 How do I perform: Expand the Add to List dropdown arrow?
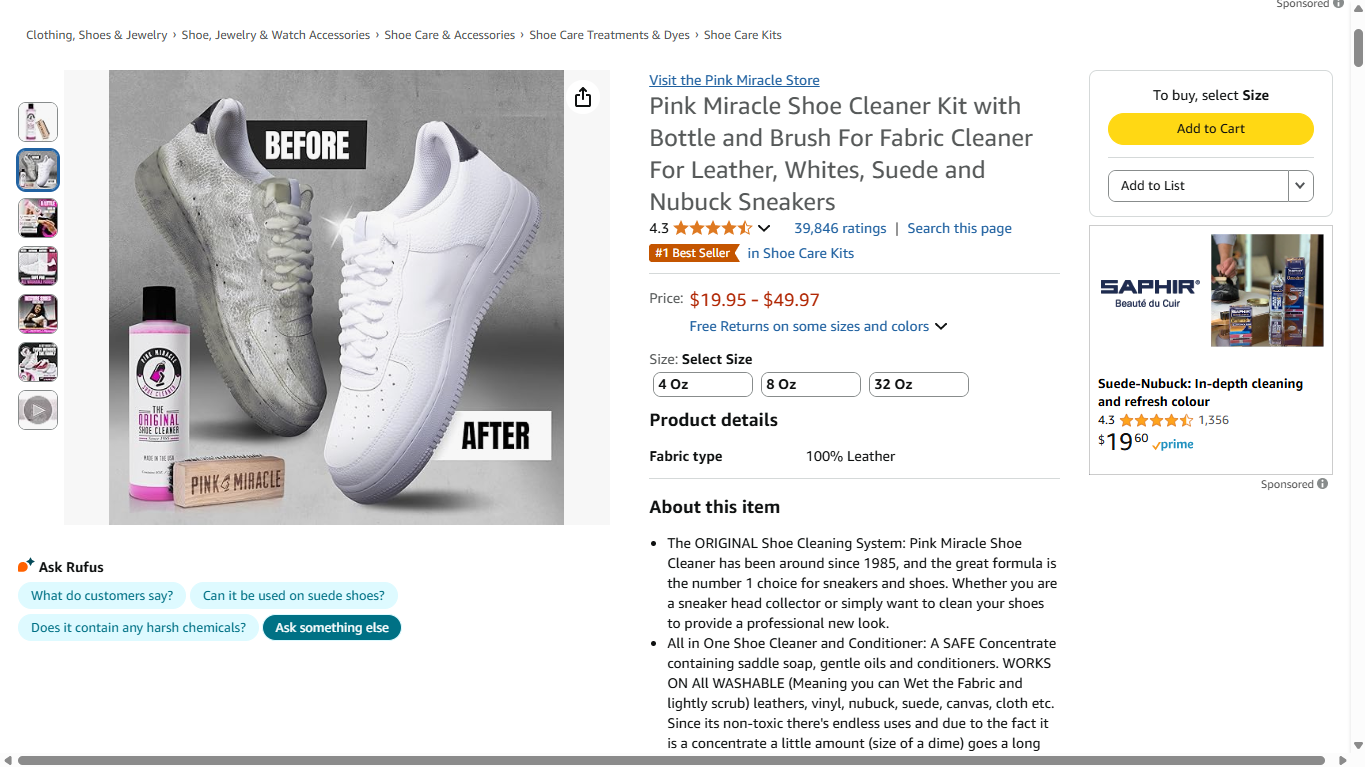click(x=1300, y=186)
